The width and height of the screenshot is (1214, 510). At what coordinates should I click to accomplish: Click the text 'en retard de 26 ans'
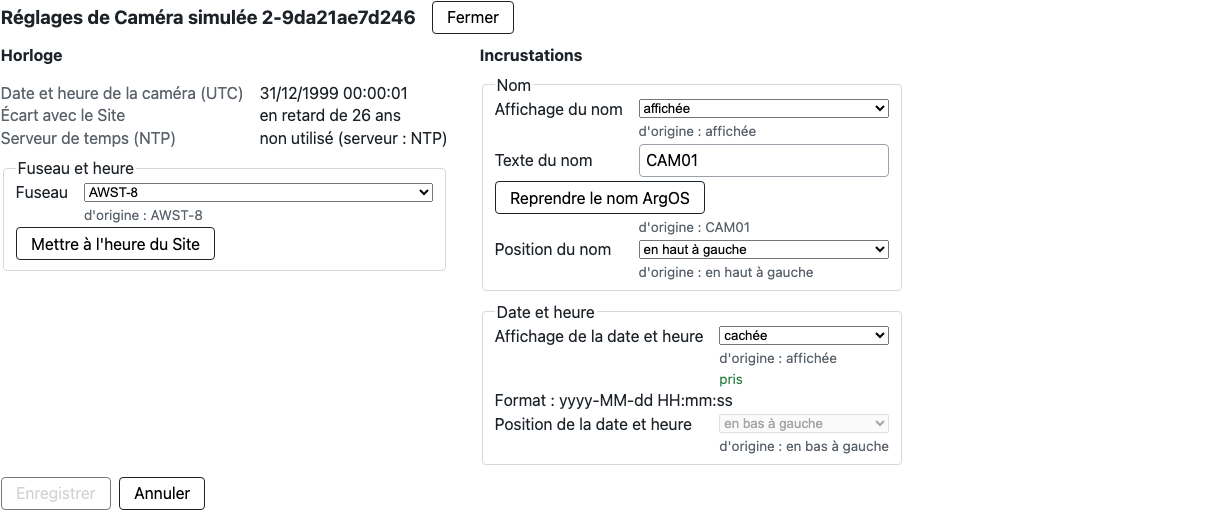pos(330,116)
